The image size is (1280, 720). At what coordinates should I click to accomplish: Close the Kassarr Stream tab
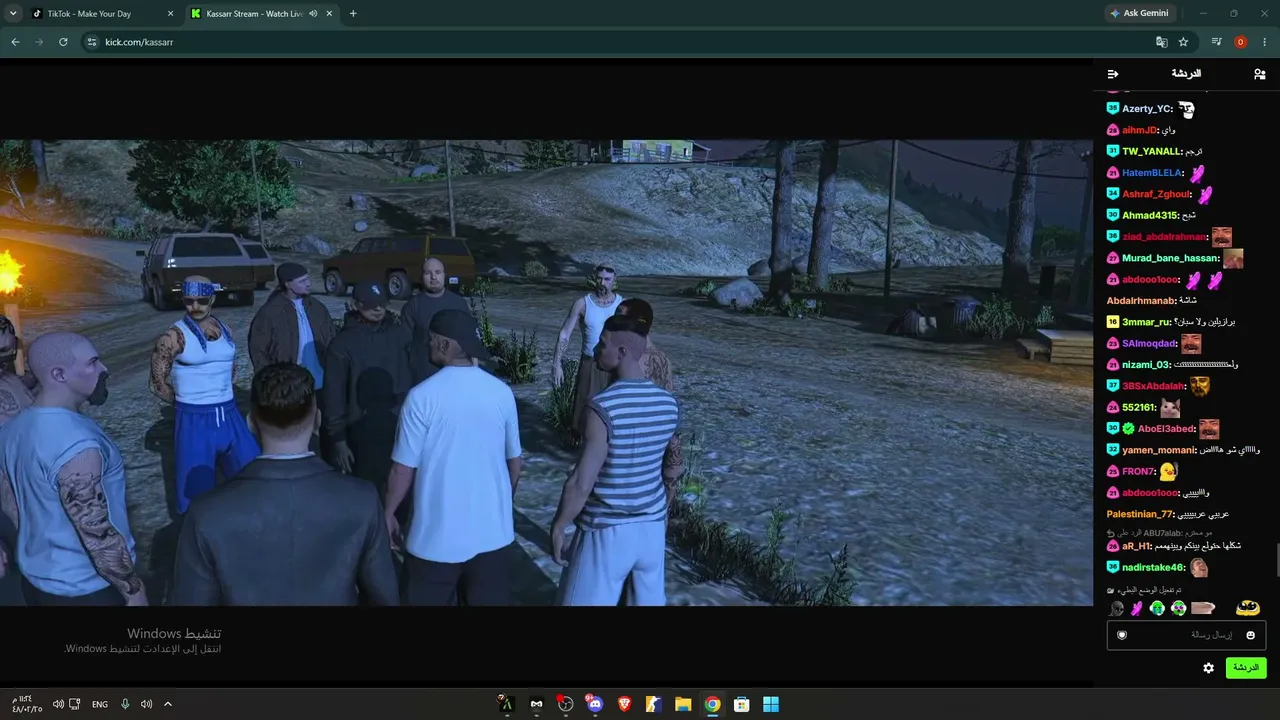(331, 14)
